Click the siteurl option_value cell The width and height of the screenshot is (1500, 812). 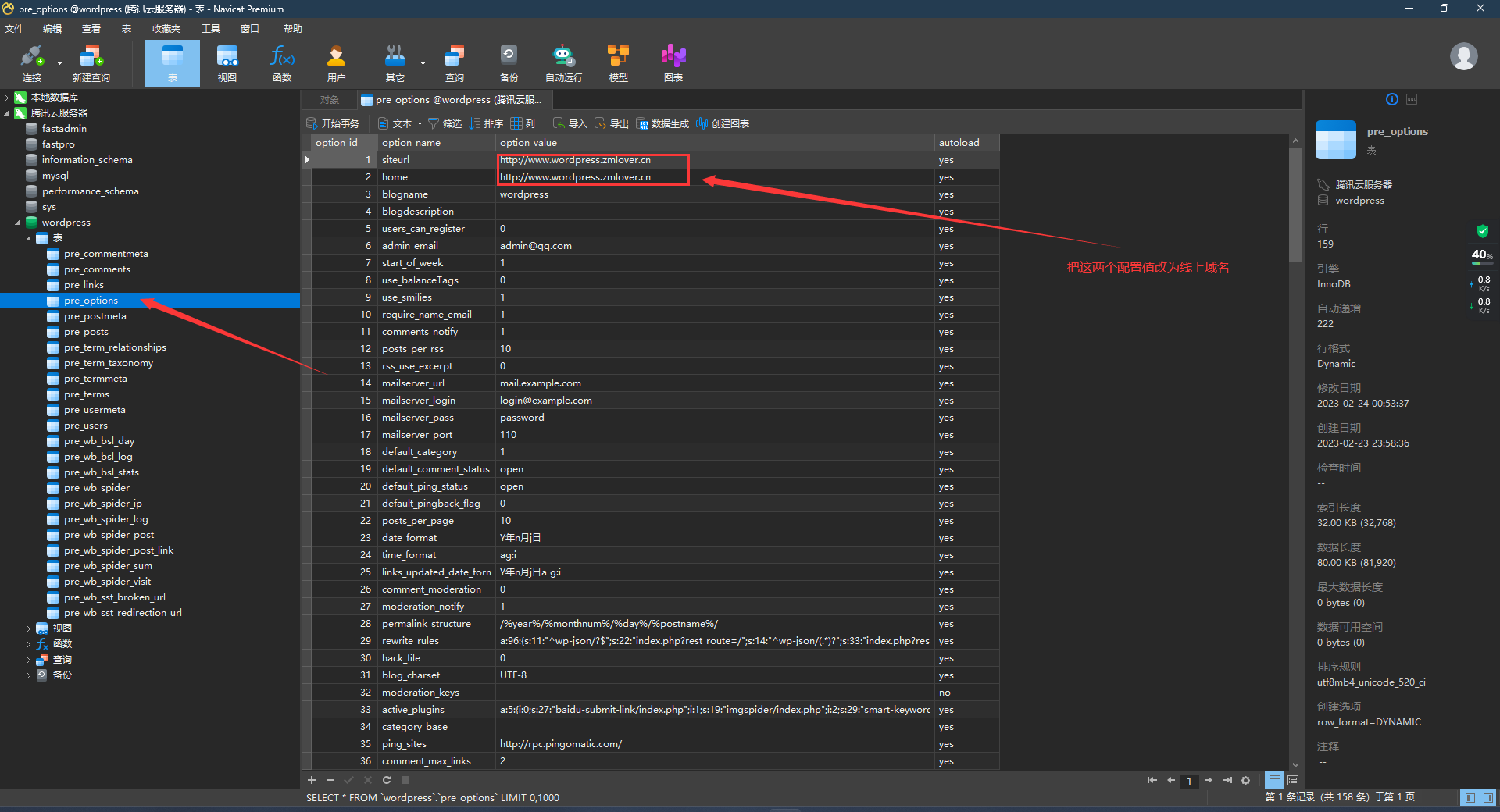(x=715, y=160)
